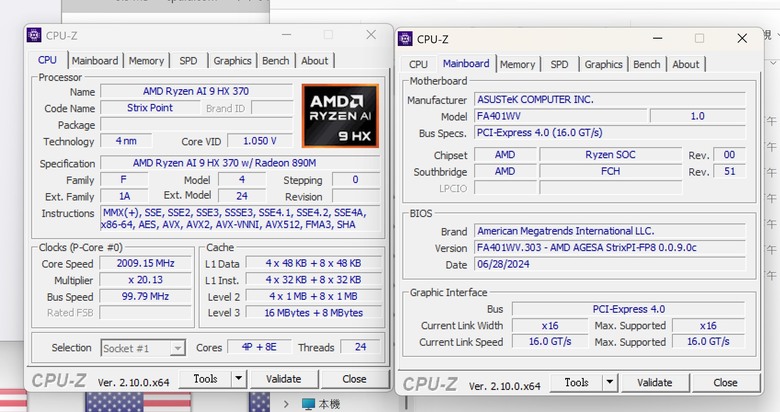The width and height of the screenshot is (780, 412).
Task: Click the AMD Ryzen AI 9 HX logo
Action: 340,115
